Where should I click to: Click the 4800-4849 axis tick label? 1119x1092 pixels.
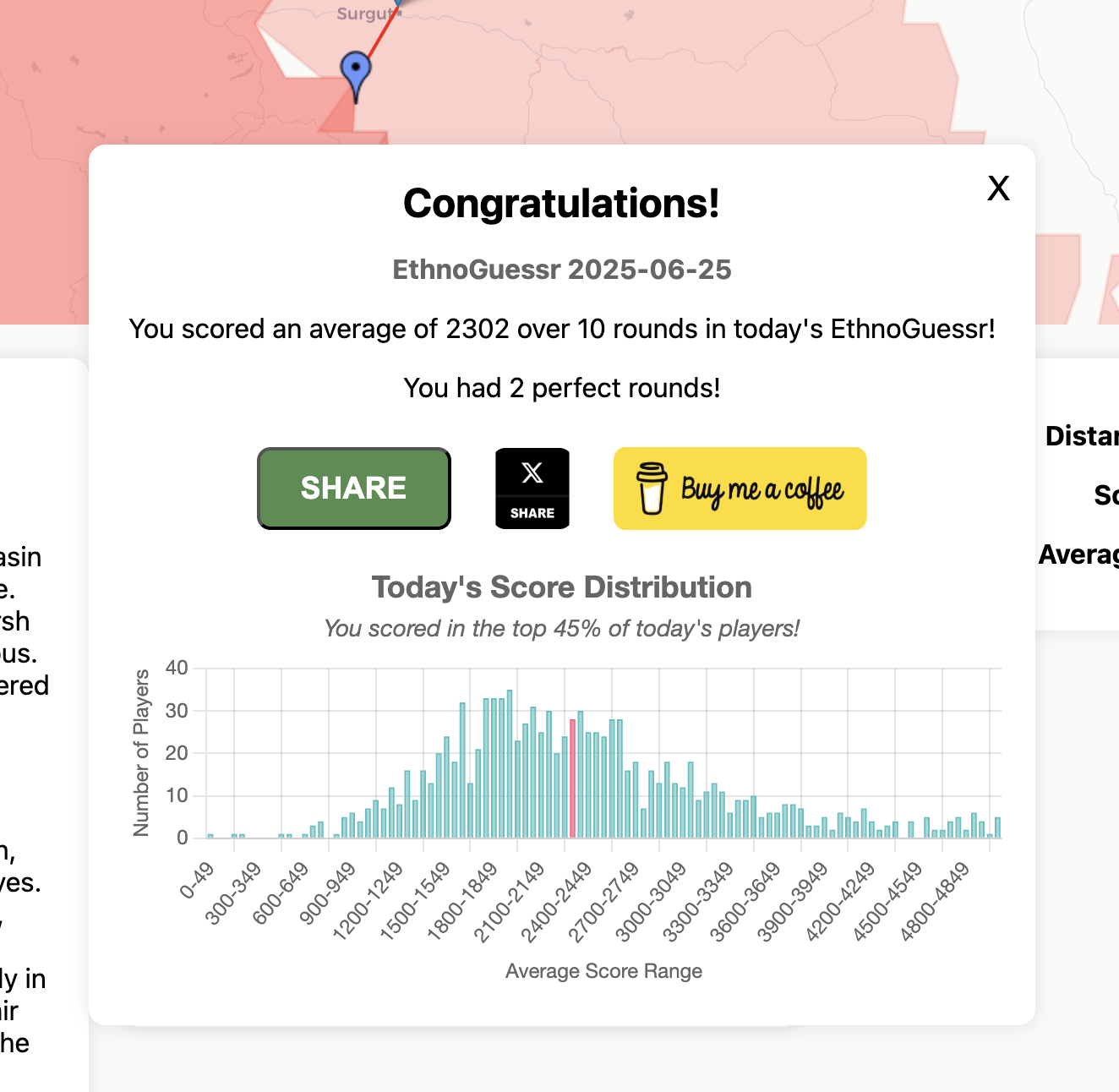pyautogui.click(x=935, y=903)
